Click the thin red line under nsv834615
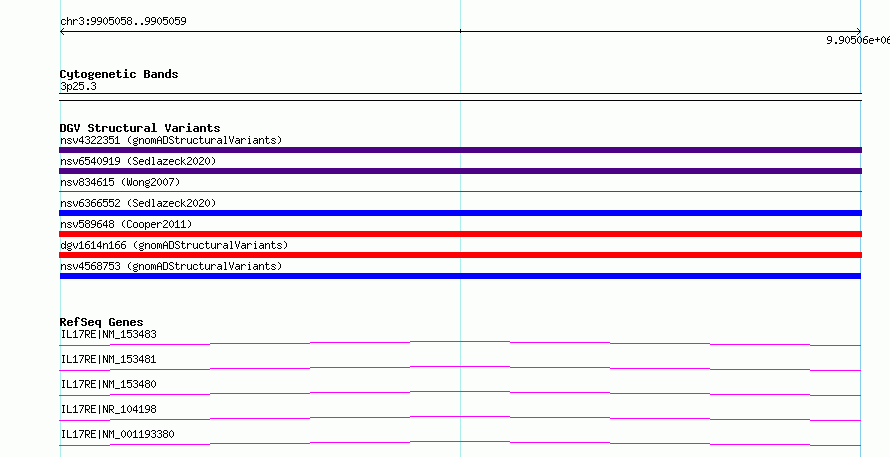Viewport: 890px width, 457px height. [x=460, y=192]
